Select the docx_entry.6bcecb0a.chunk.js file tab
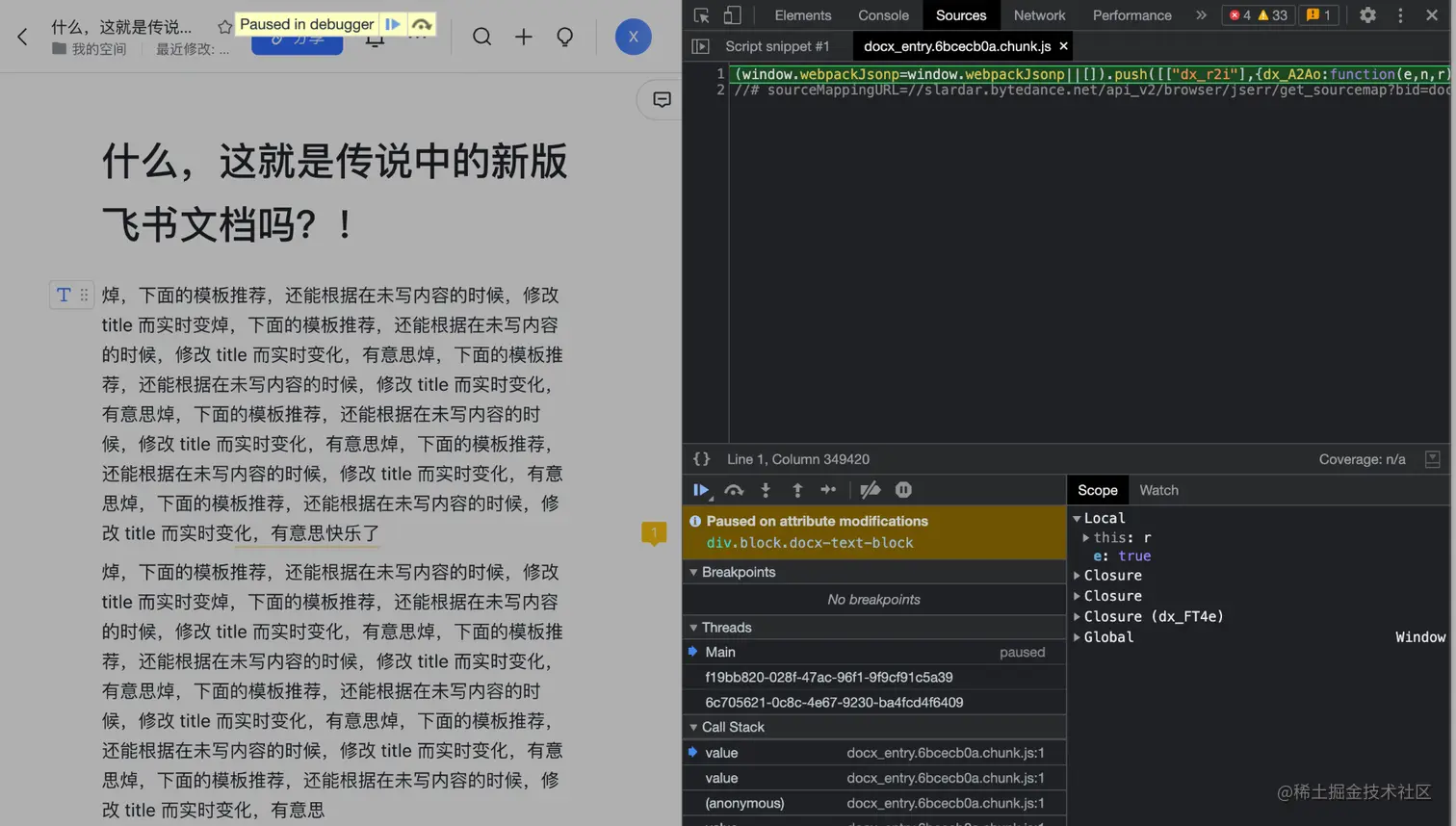Screen dimensions: 1456x826 (x=957, y=46)
